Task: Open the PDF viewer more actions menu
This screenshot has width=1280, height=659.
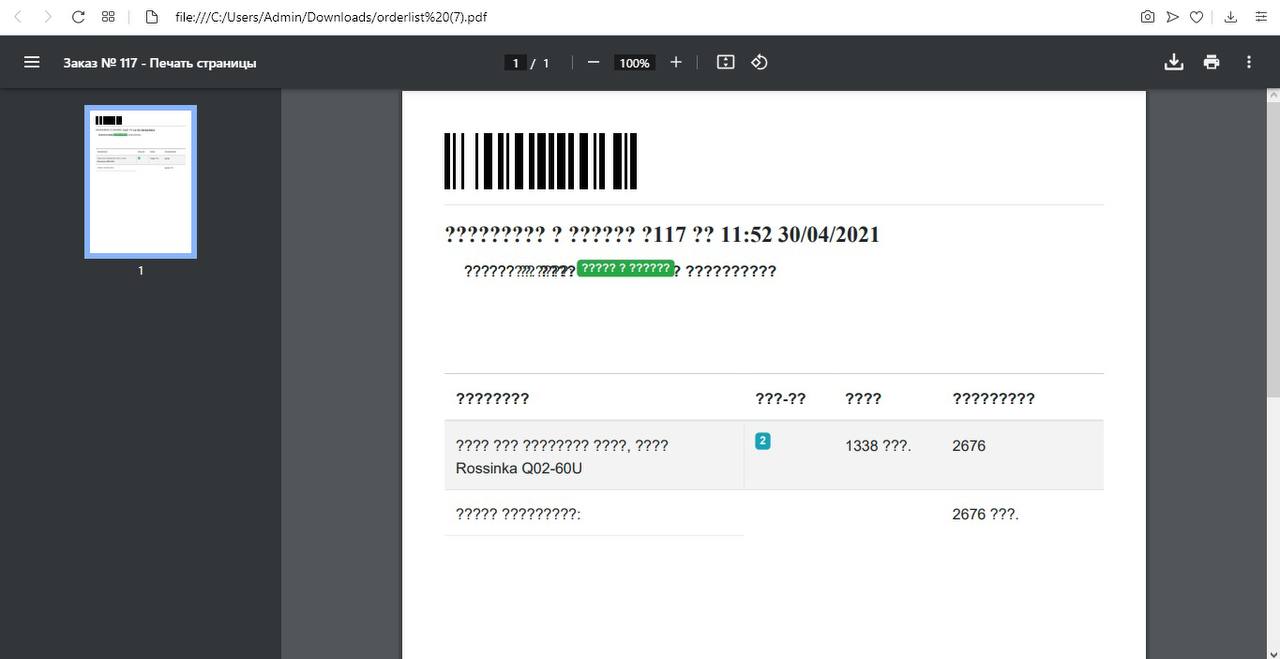Action: pos(1249,62)
